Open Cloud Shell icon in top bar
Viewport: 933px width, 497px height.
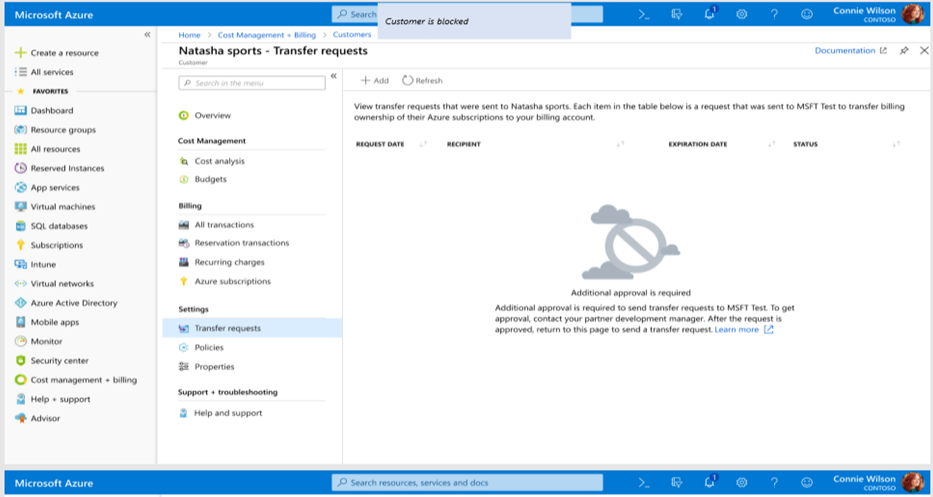[x=644, y=15]
